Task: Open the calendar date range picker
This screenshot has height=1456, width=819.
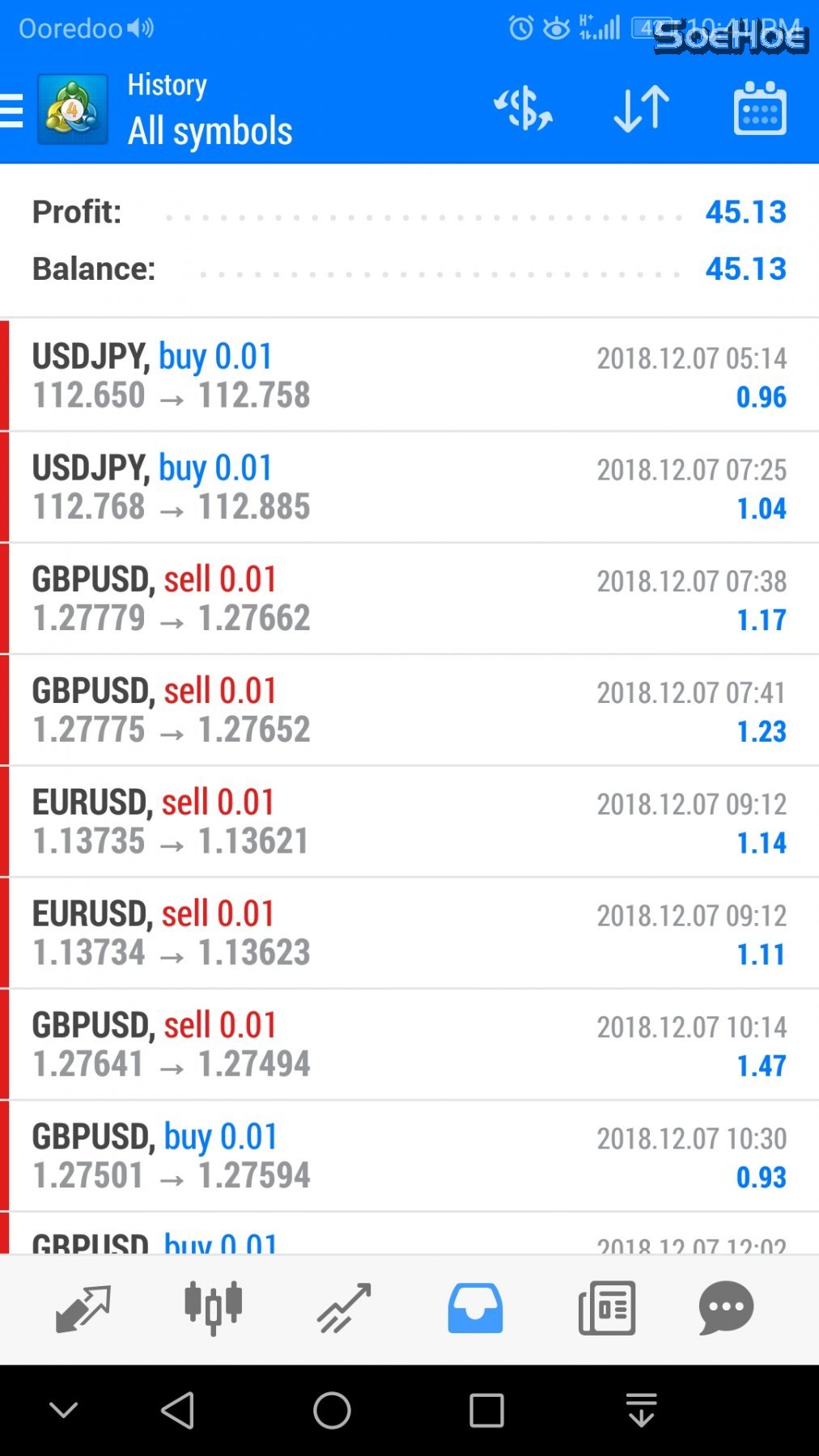Action: pos(759,108)
